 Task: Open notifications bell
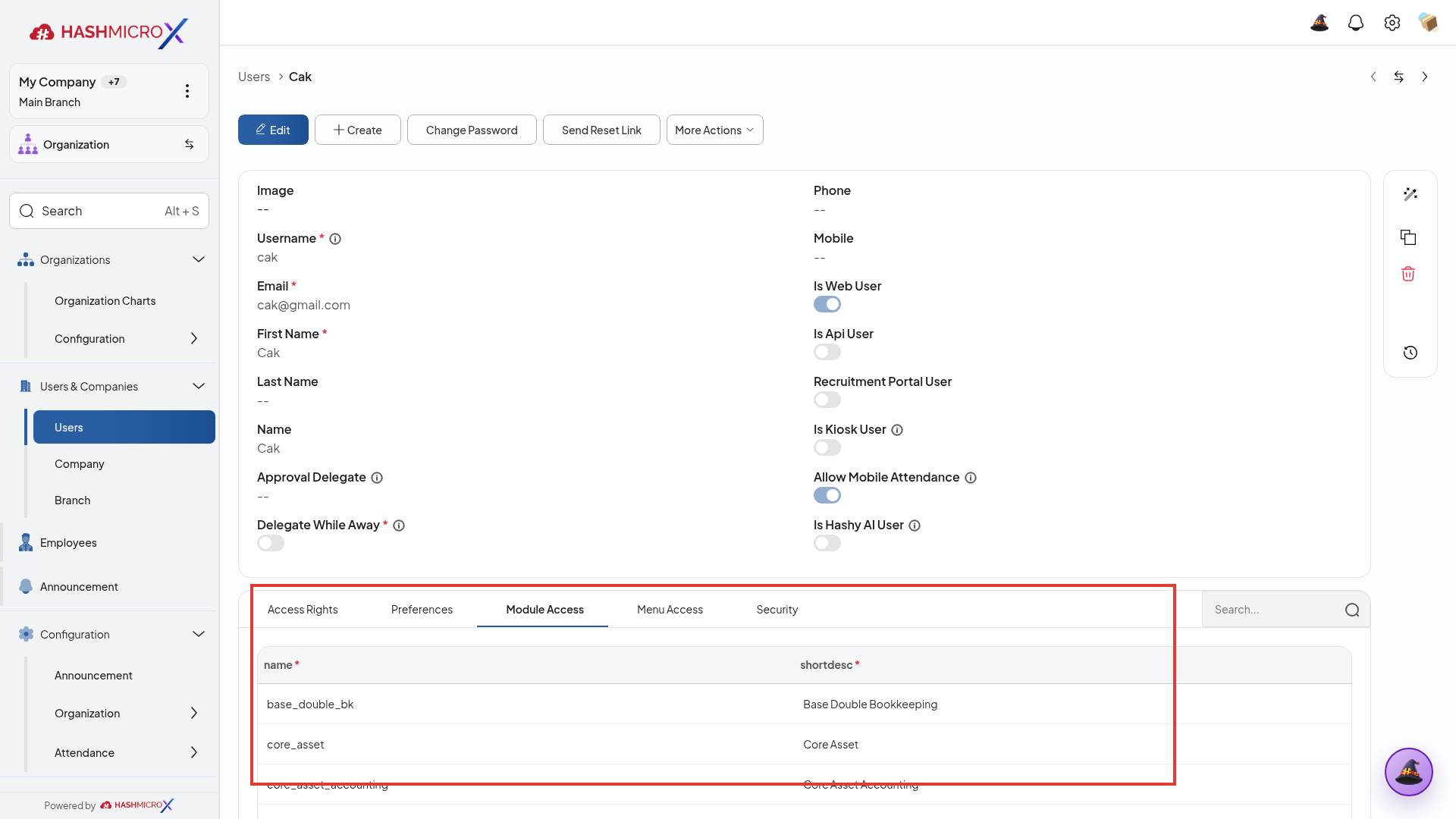pyautogui.click(x=1356, y=23)
